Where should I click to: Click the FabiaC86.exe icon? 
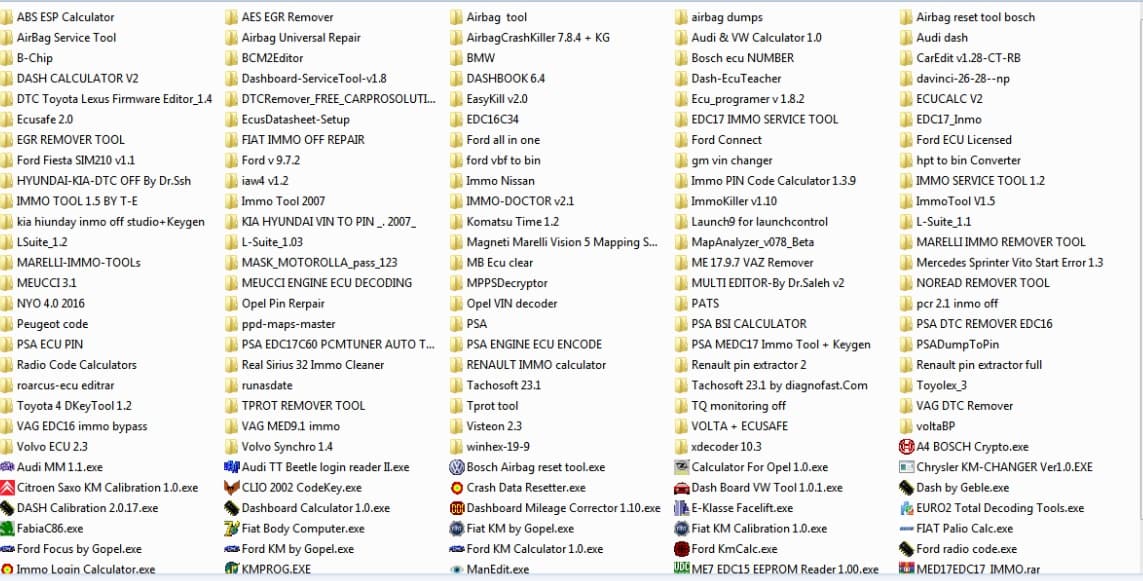pyautogui.click(x=7, y=529)
